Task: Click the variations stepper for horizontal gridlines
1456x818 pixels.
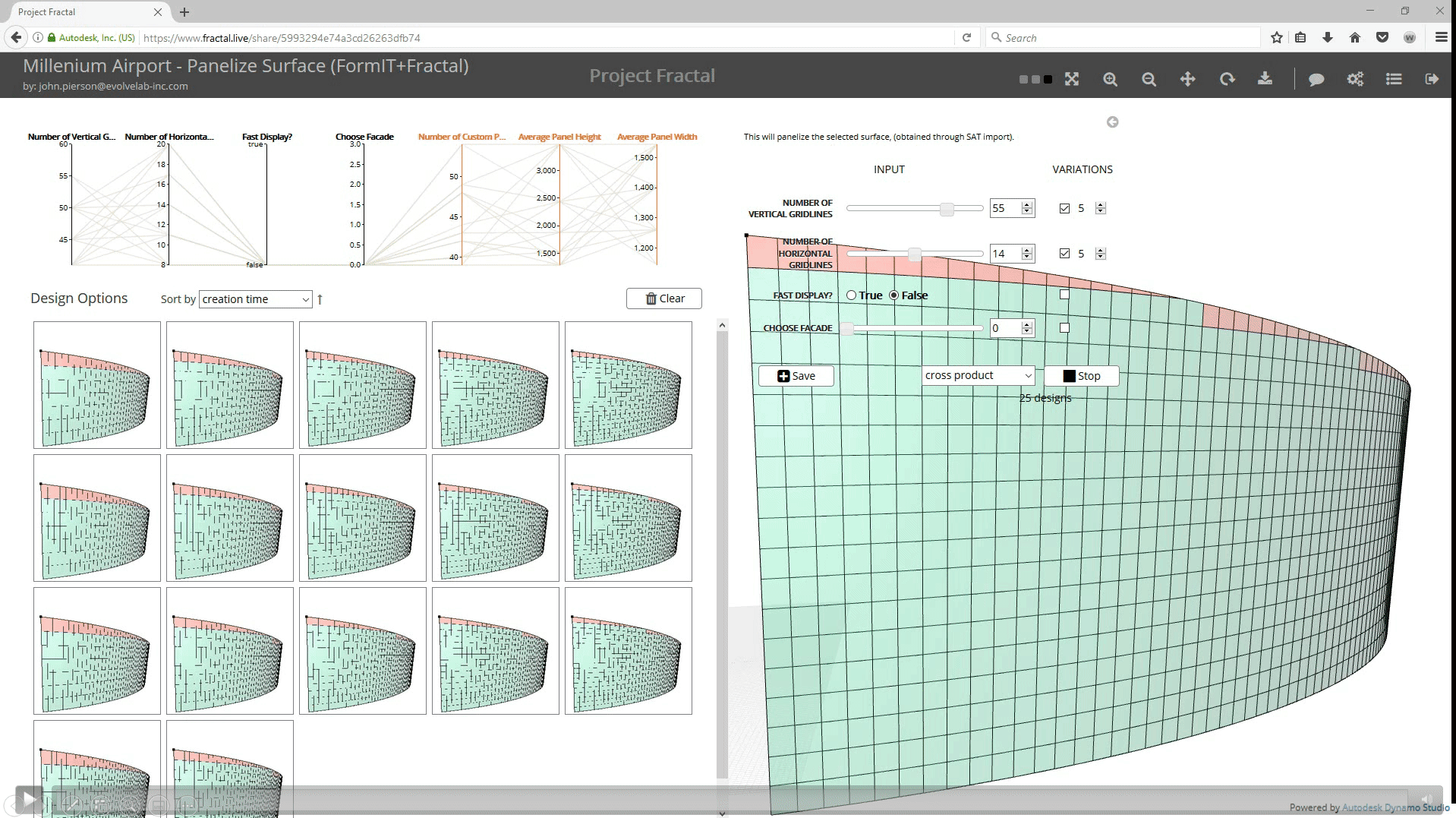Action: click(1101, 254)
